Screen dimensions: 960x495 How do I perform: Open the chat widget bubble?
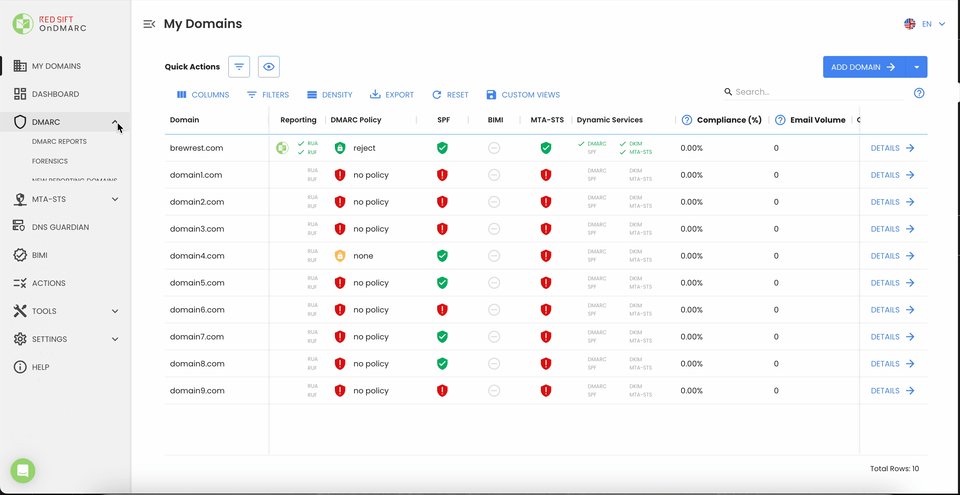pos(23,470)
